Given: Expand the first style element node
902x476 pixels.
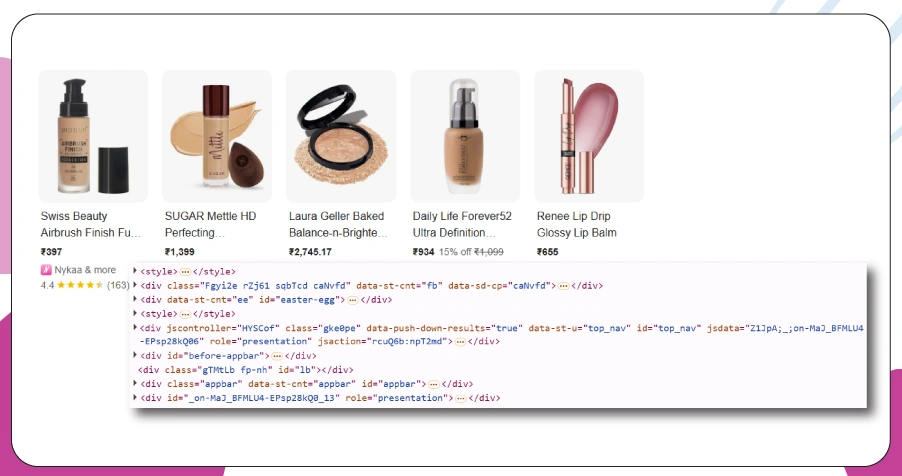Looking at the screenshot, I should point(135,271).
